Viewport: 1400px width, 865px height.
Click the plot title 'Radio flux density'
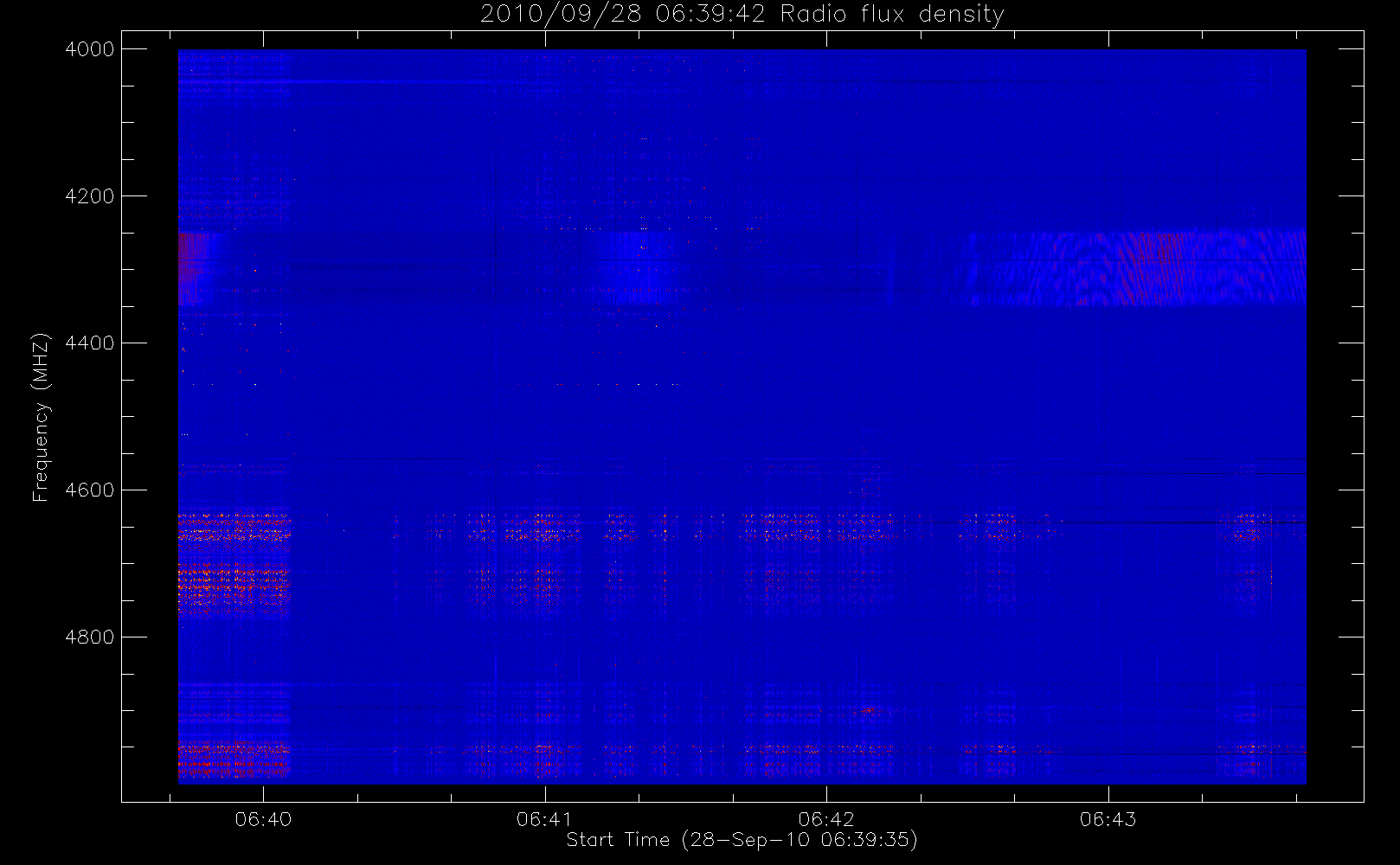pos(892,14)
